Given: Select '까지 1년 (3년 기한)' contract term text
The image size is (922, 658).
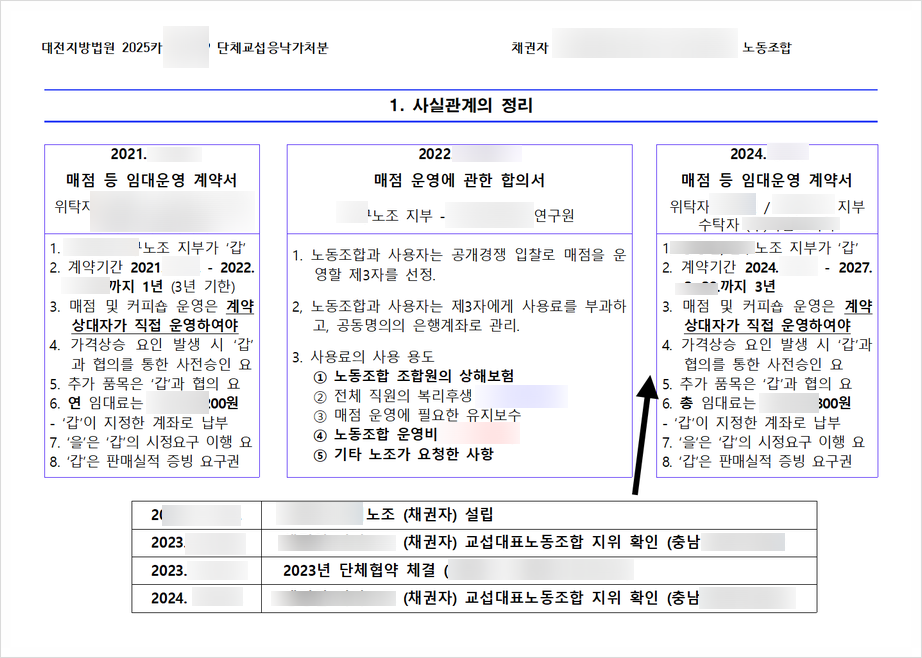Looking at the screenshot, I should [x=172, y=286].
